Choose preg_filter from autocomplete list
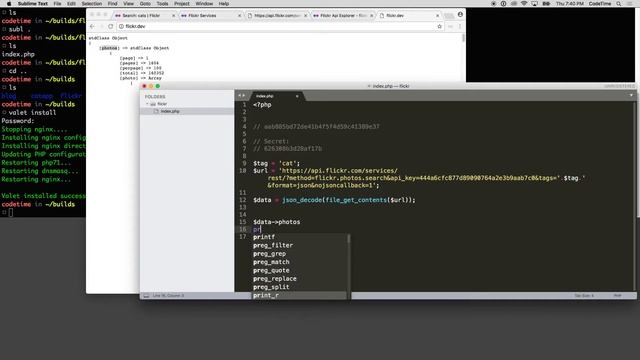This screenshot has width=640, height=360. click(x=299, y=245)
